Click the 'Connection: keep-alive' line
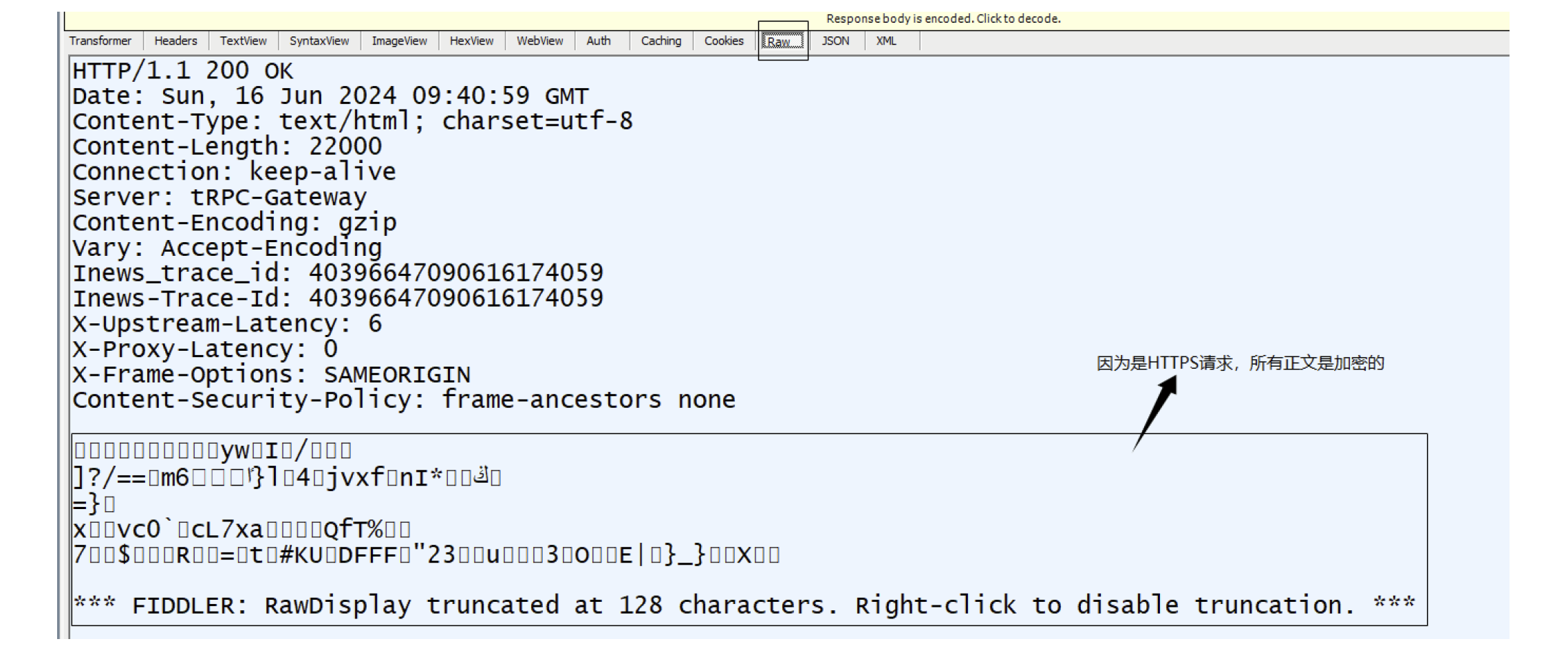The image size is (1568, 648). [235, 172]
